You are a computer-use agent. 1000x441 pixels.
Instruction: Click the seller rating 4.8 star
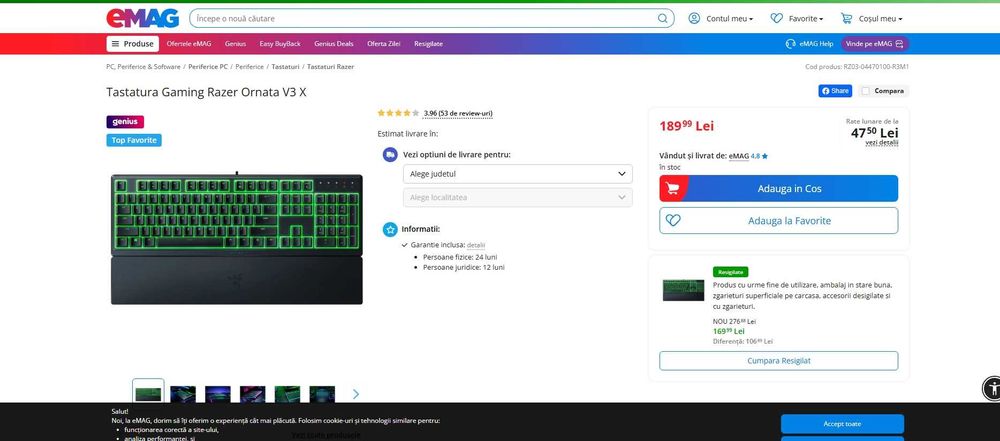[765, 156]
